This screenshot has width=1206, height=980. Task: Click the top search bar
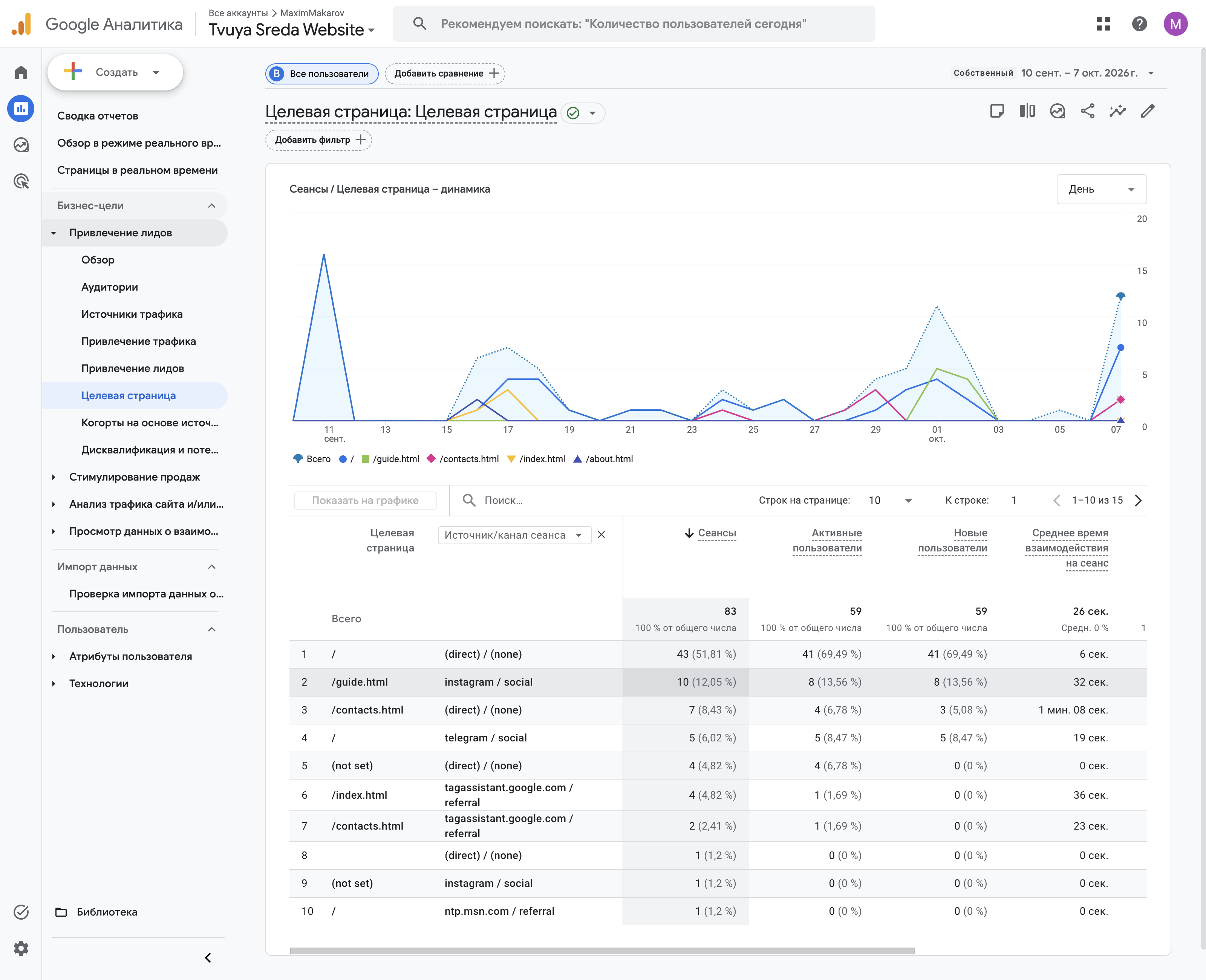pyautogui.click(x=634, y=24)
